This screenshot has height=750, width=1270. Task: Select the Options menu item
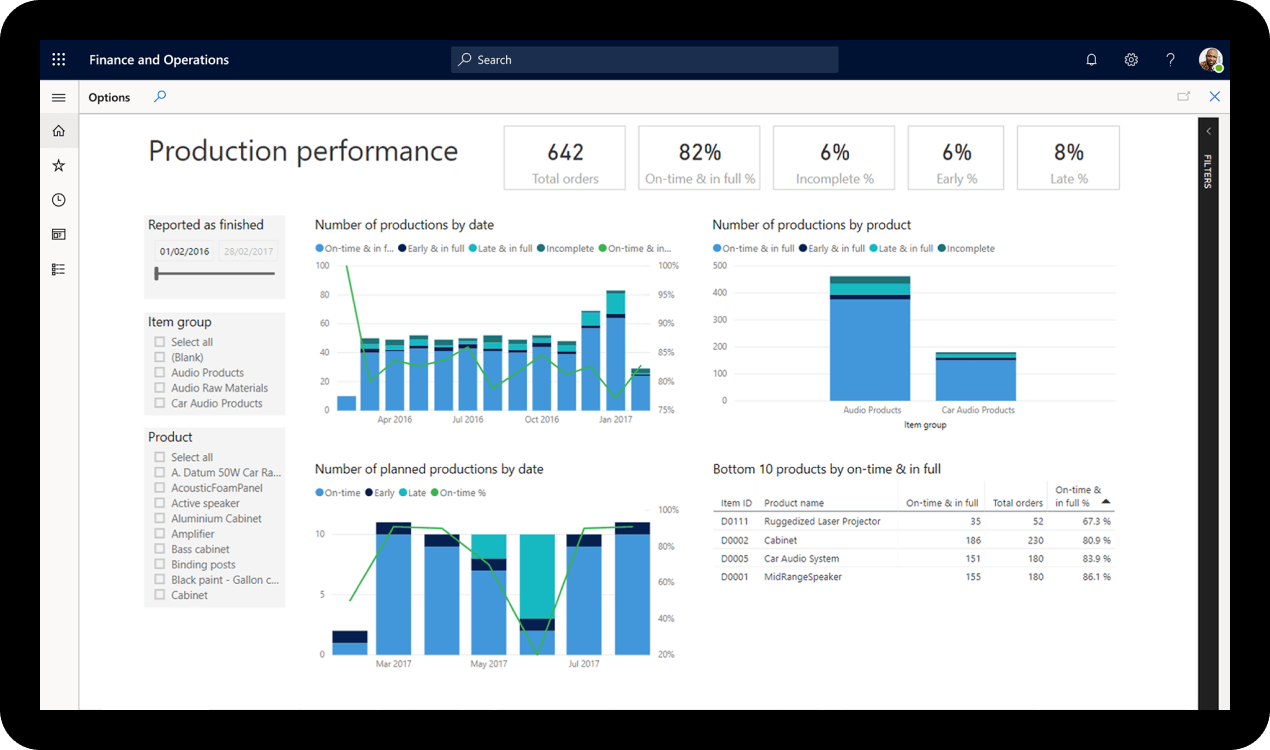[109, 97]
